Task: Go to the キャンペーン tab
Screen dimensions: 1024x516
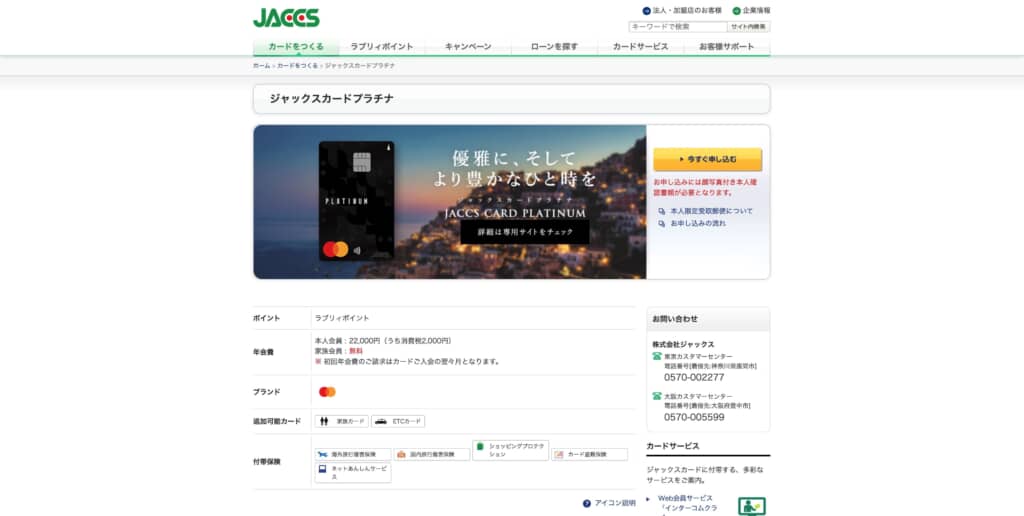Action: coord(468,47)
